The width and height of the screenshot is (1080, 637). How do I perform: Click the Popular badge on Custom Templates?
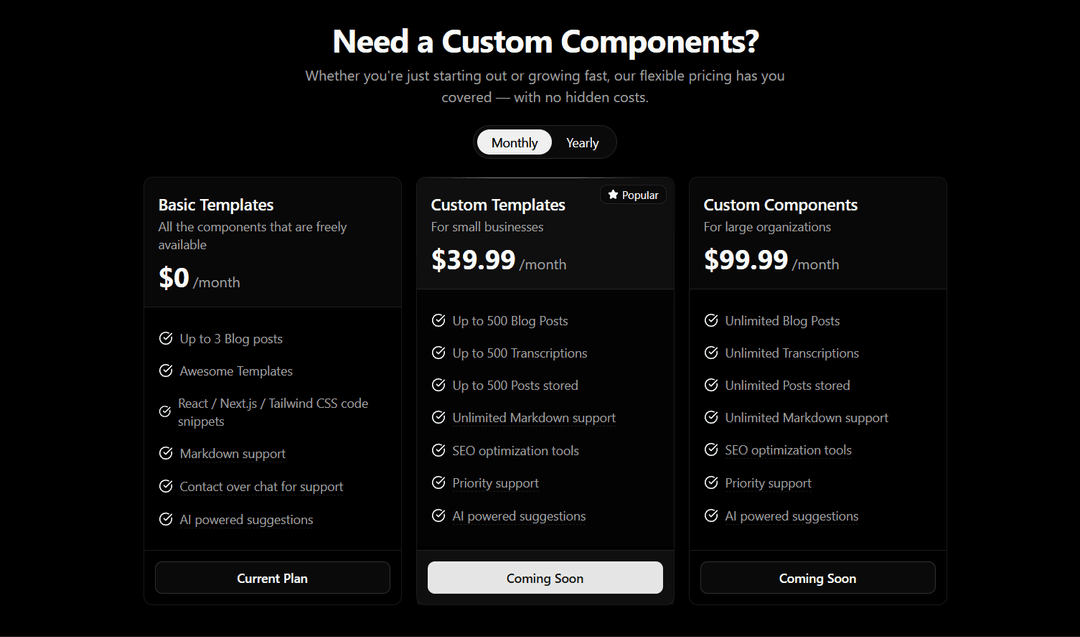point(632,194)
